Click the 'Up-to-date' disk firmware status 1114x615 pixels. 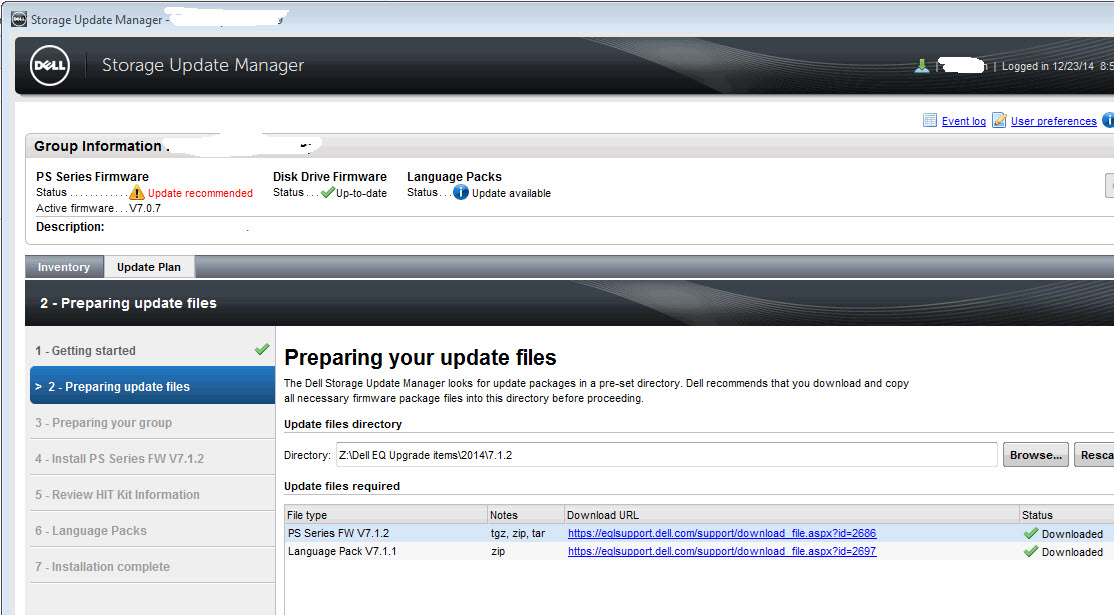(x=362, y=193)
